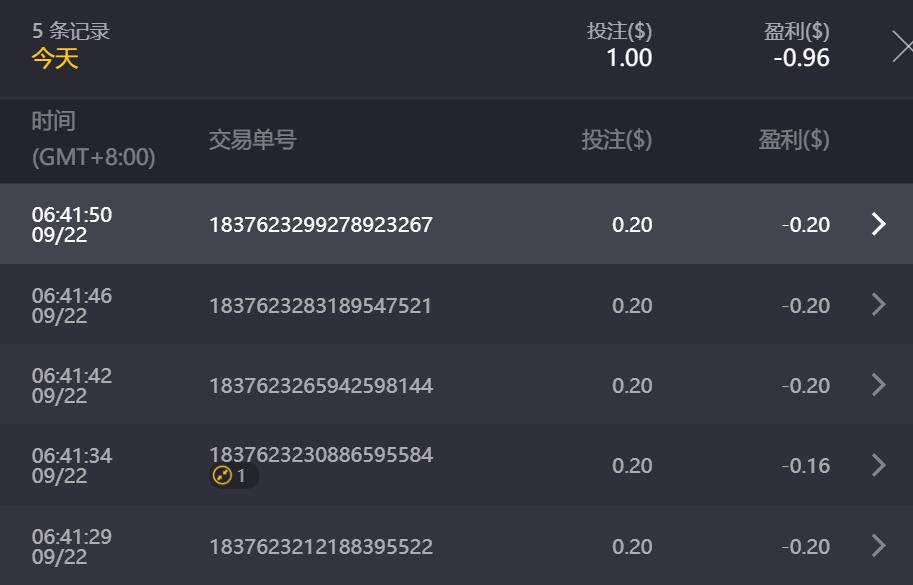
Task: Select transaction number 1837623299278923267
Action: click(320, 224)
